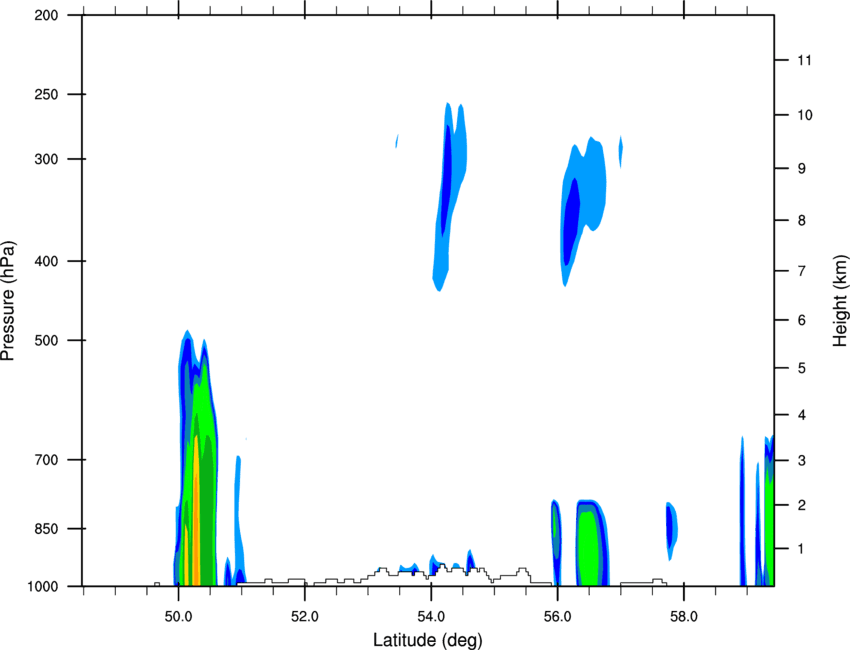Select the Pressure (hPa) axis title

click(8, 301)
